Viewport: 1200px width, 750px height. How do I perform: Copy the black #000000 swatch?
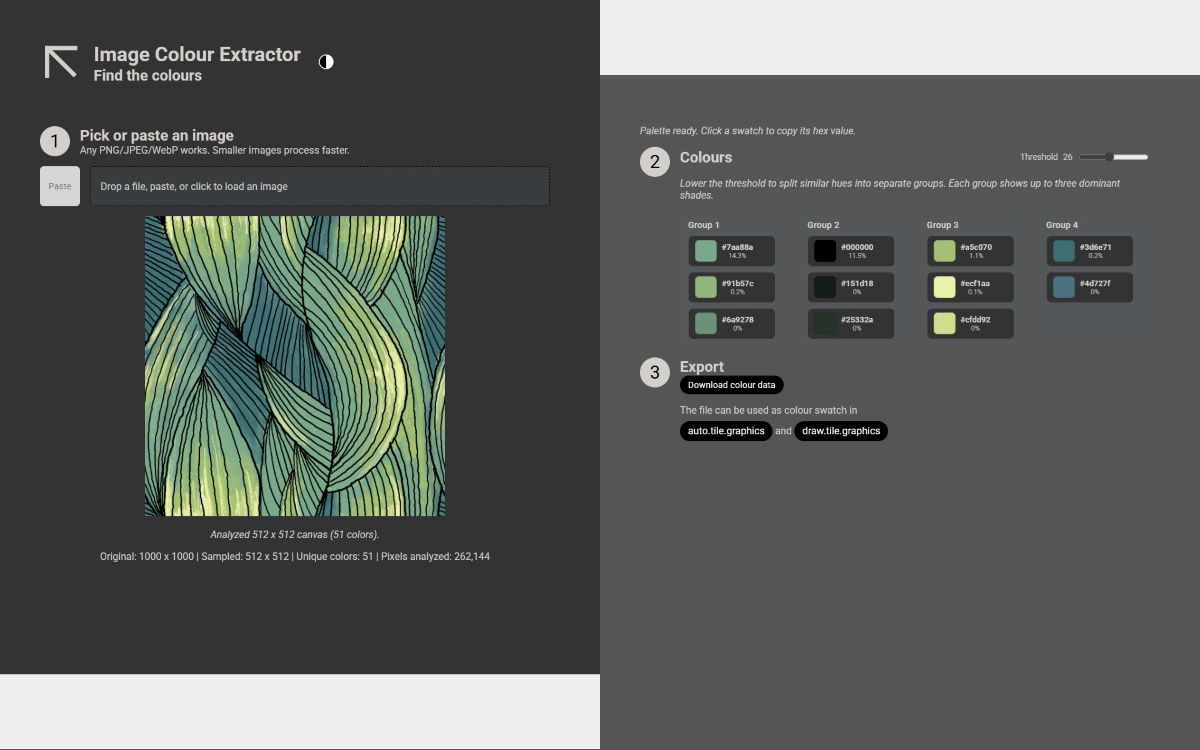850,251
